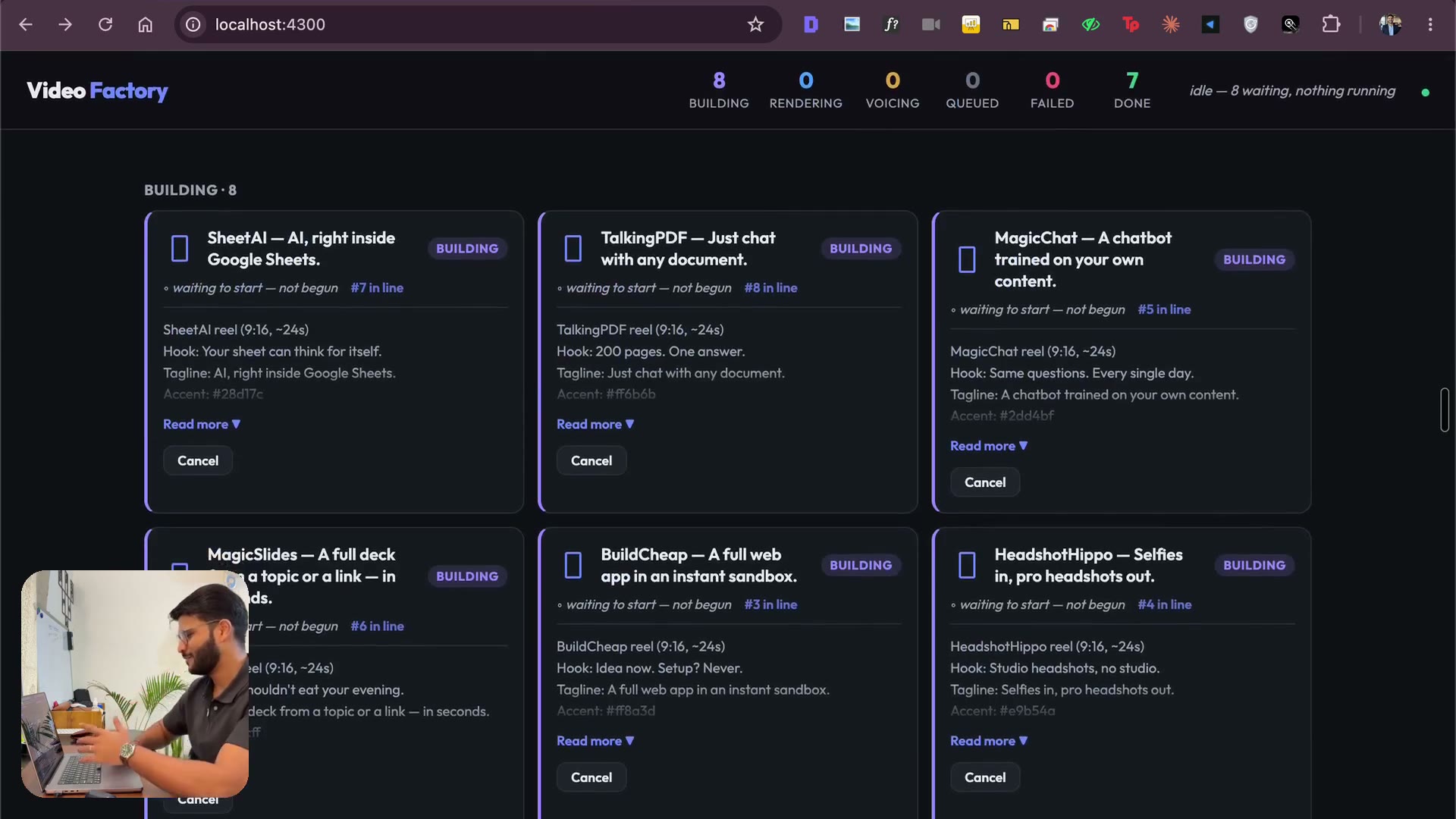This screenshot has width=1456, height=819.
Task: Open the blue left-triangle extension
Action: coord(1210,24)
